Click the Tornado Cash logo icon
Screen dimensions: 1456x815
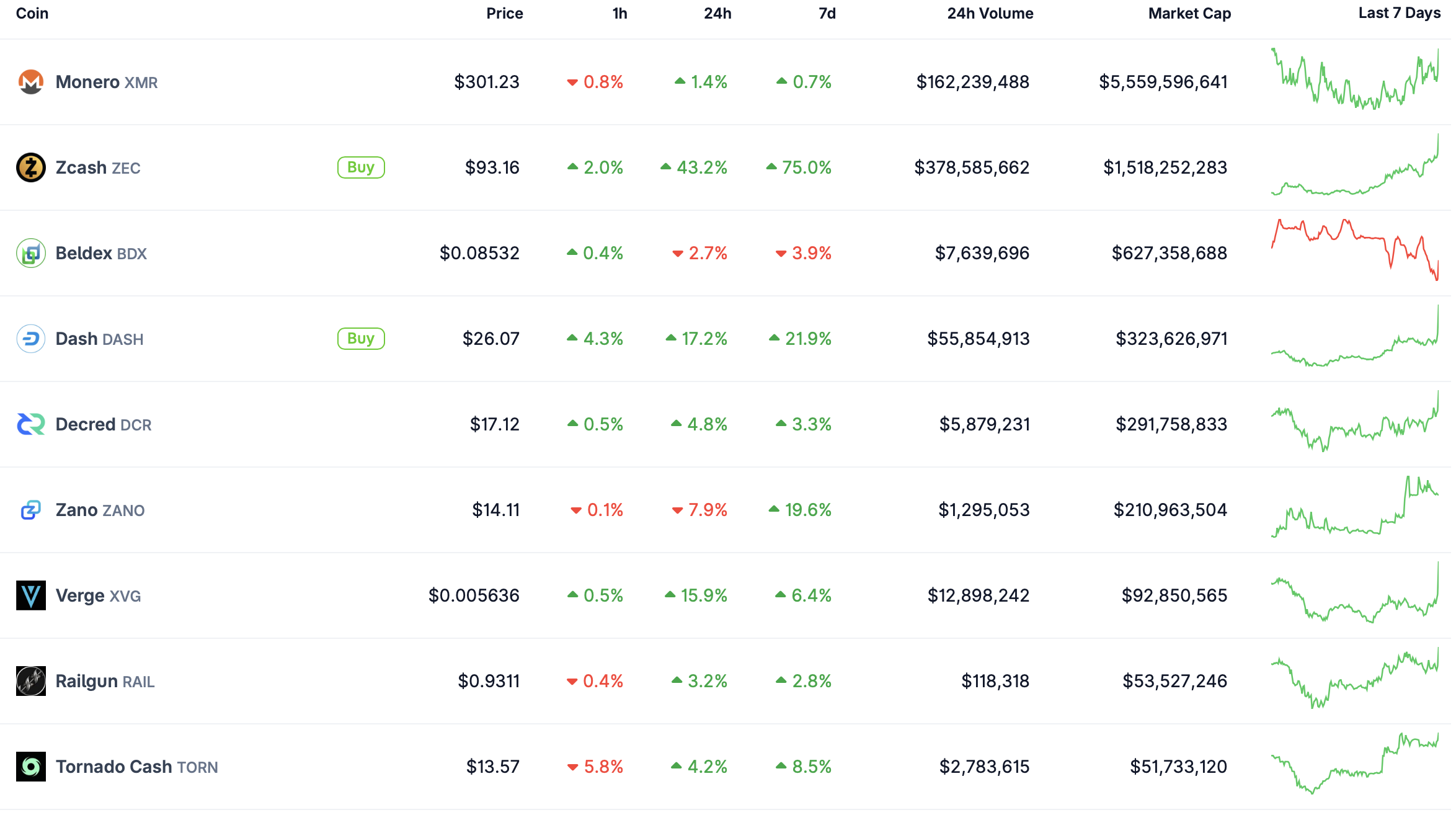[30, 767]
